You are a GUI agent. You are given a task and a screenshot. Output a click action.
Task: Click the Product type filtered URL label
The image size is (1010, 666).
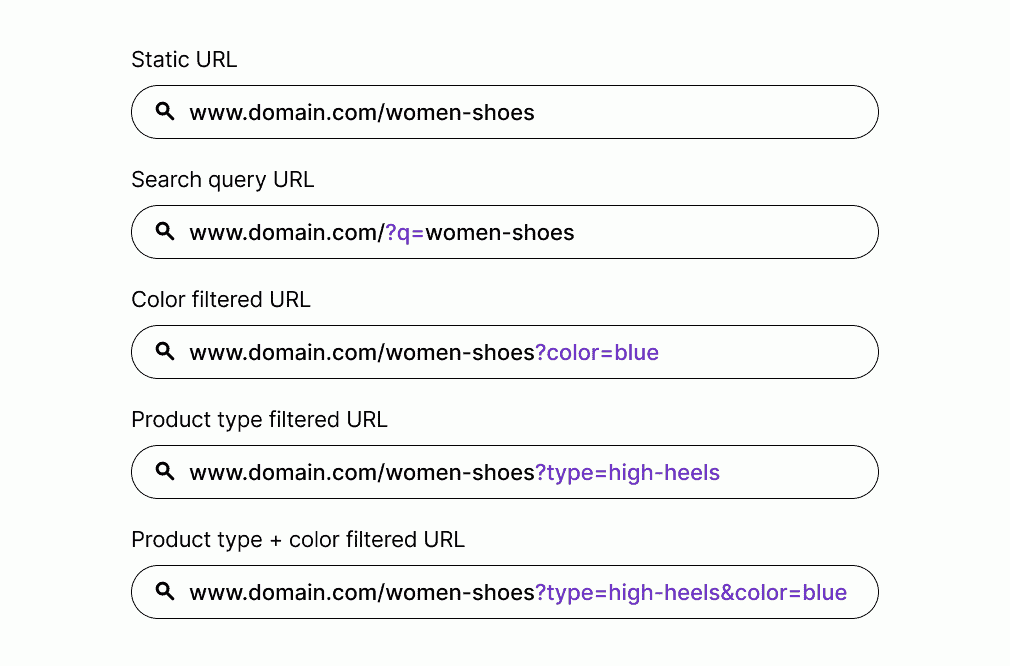coord(260,420)
